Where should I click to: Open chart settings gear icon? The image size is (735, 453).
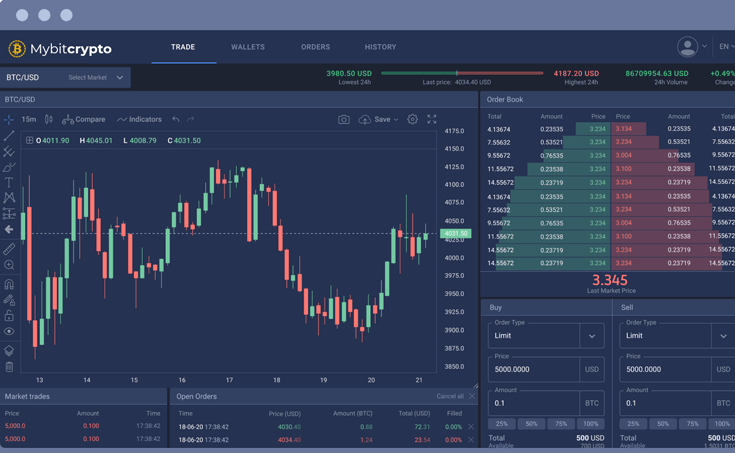coord(412,120)
